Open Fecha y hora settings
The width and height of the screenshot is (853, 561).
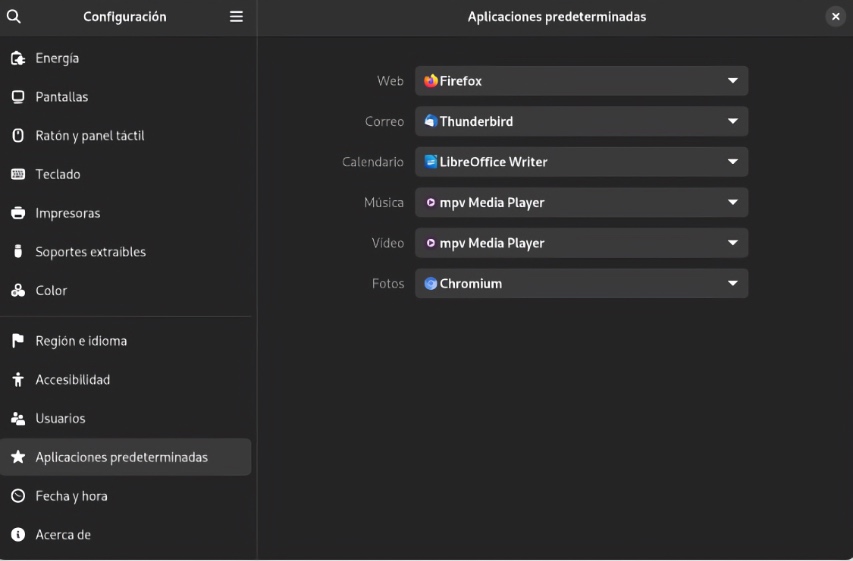click(126, 496)
